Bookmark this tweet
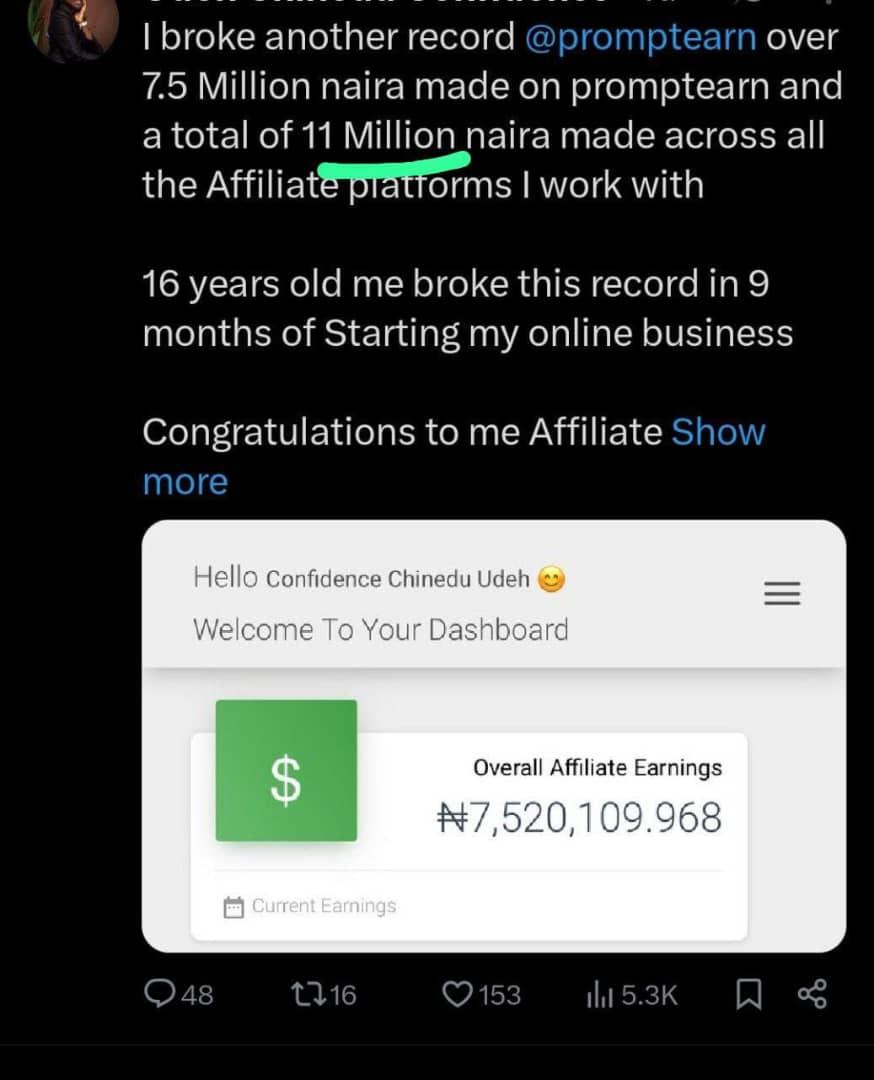874x1080 pixels. tap(746, 994)
